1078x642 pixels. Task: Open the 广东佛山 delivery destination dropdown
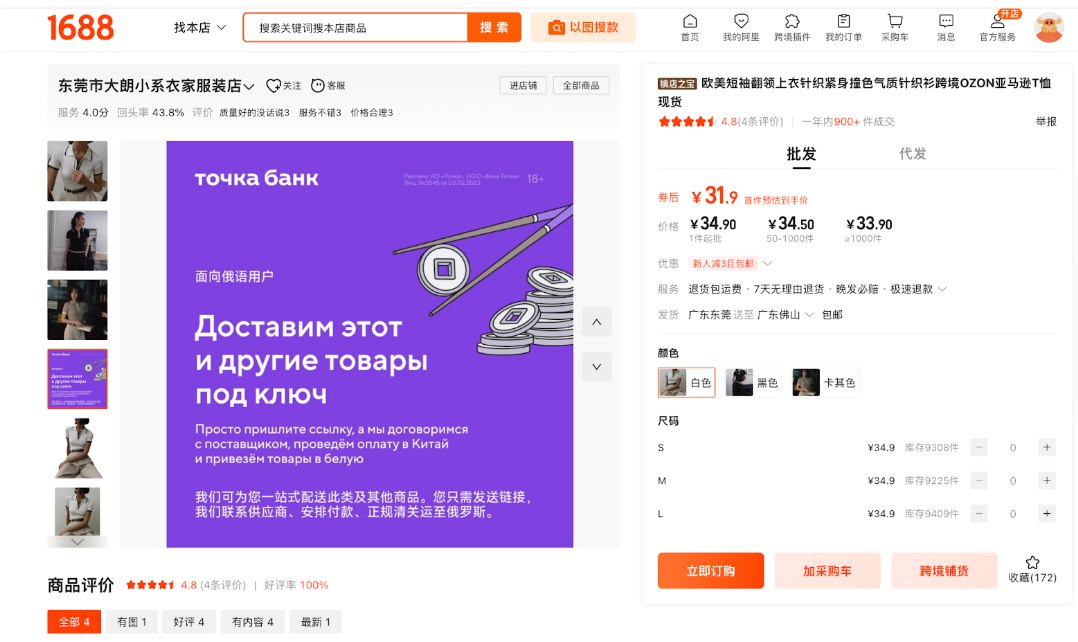point(786,315)
